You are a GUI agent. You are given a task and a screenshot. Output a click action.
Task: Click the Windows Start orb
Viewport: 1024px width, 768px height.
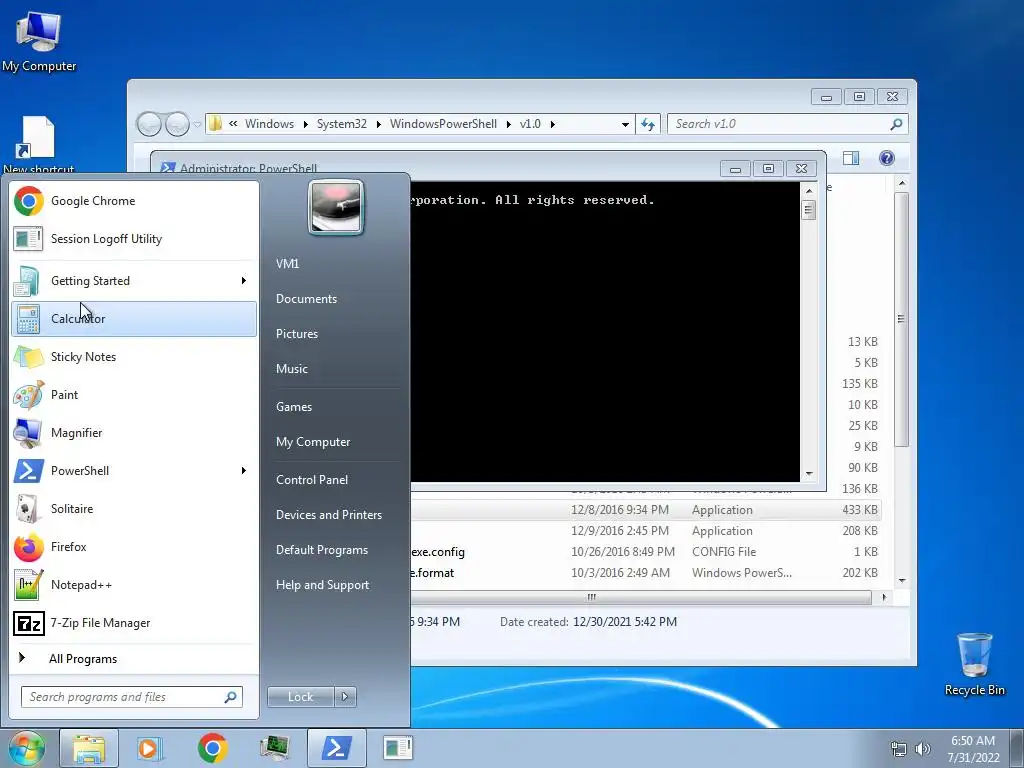(26, 748)
